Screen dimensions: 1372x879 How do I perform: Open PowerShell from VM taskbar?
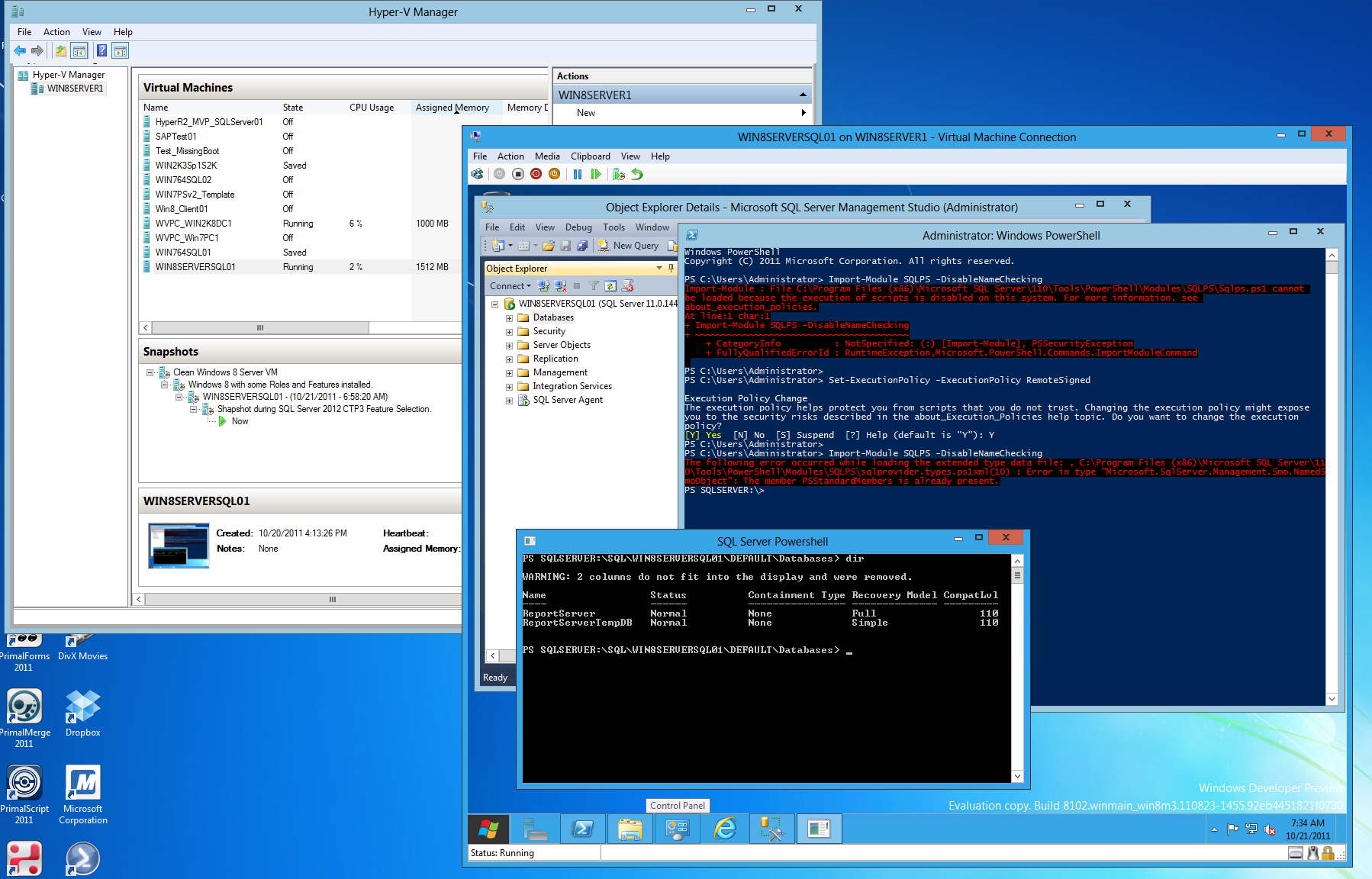tap(582, 829)
